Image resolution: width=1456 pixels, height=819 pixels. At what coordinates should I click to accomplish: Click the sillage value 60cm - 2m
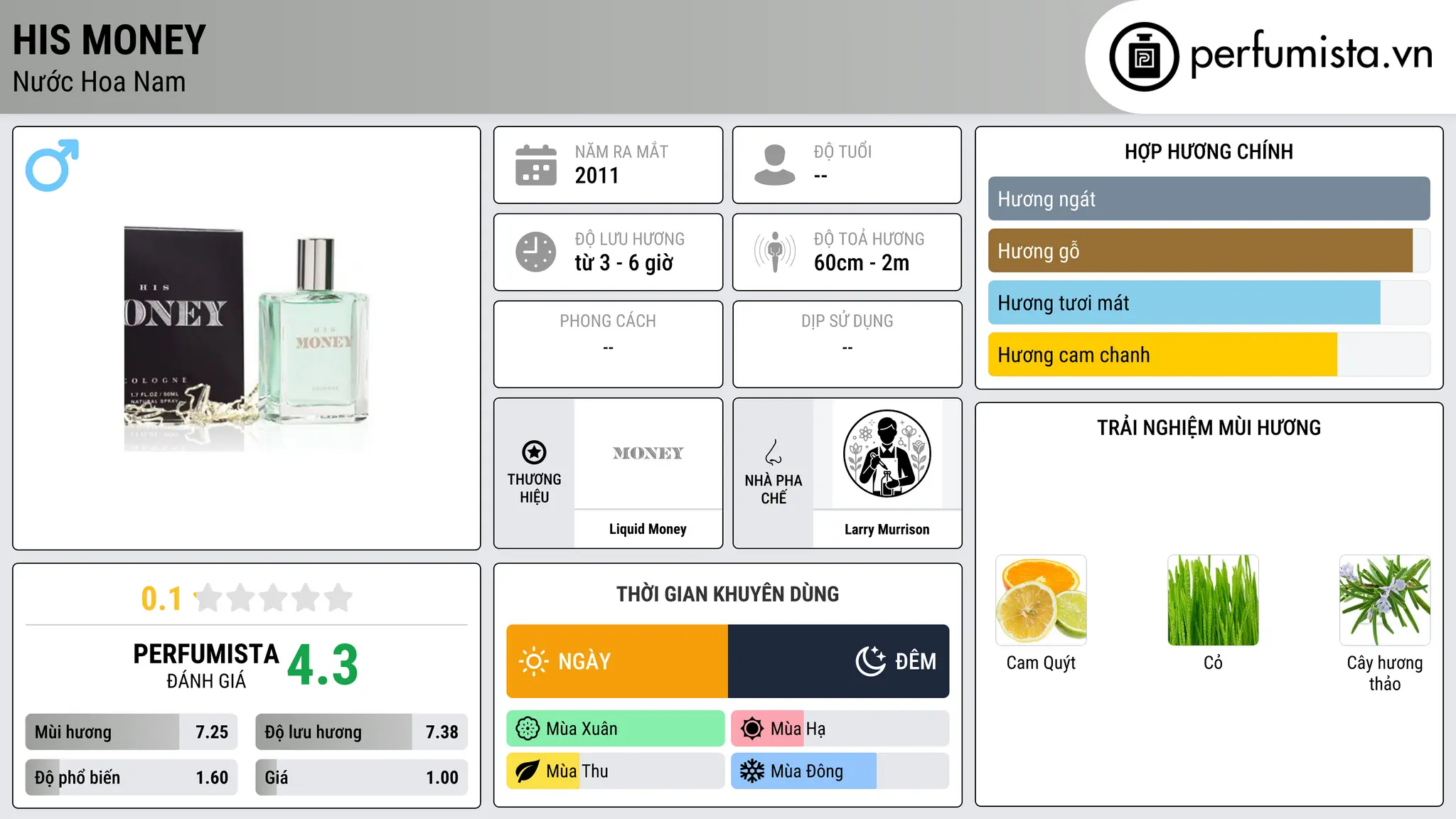coord(862,263)
